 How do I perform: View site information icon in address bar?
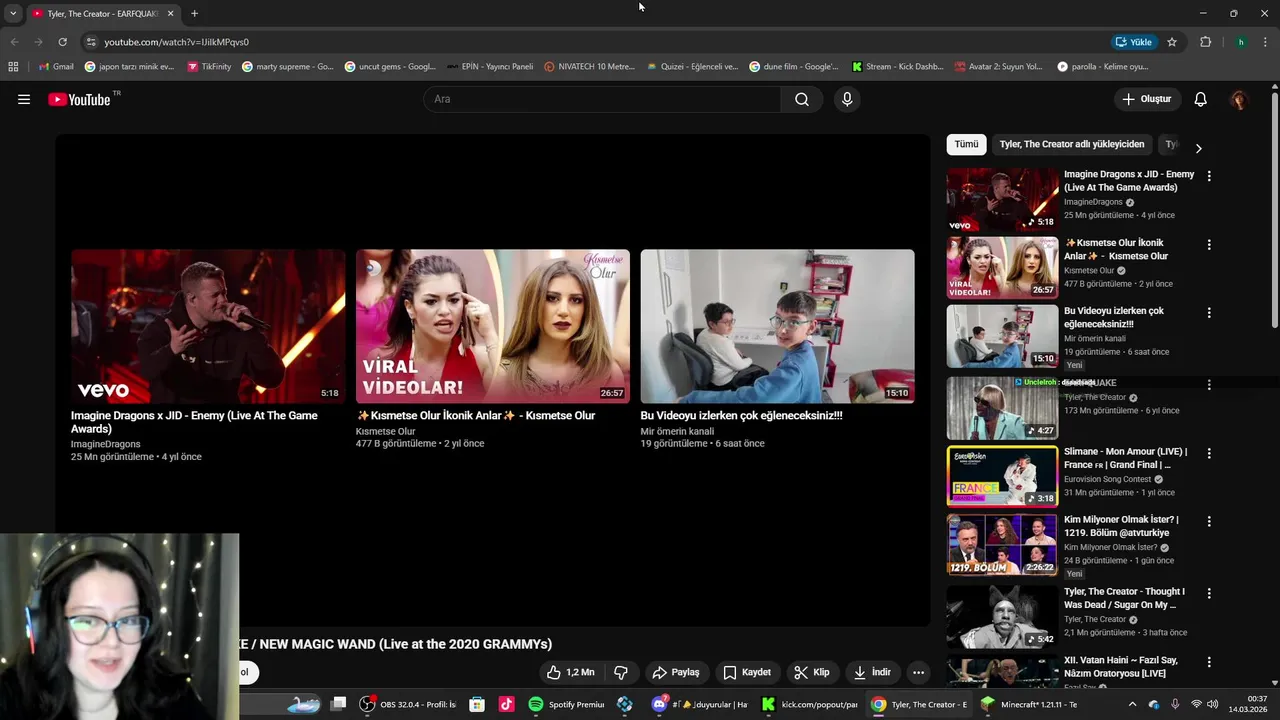pos(91,42)
